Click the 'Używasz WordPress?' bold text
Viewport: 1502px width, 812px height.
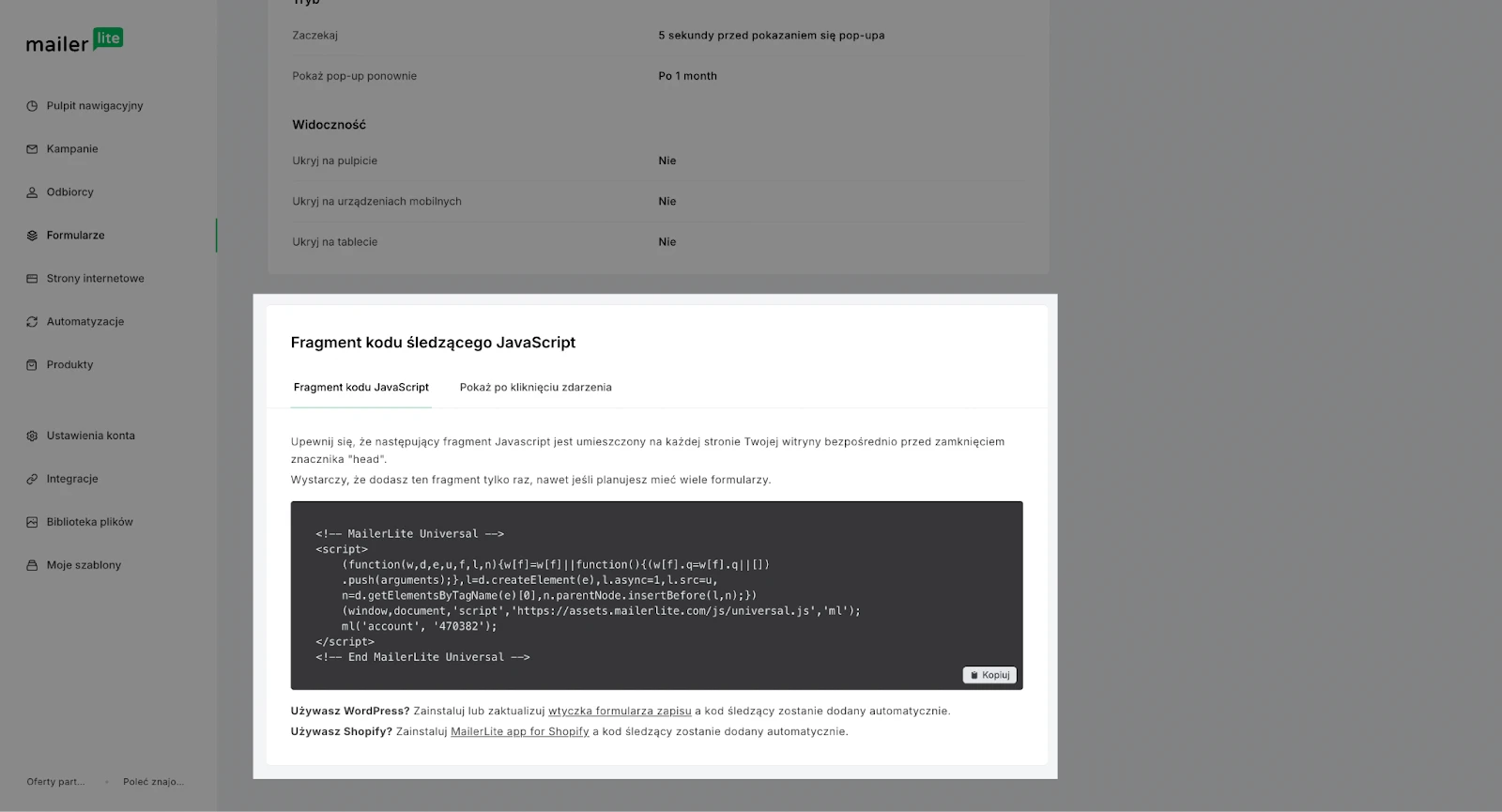[x=350, y=711]
